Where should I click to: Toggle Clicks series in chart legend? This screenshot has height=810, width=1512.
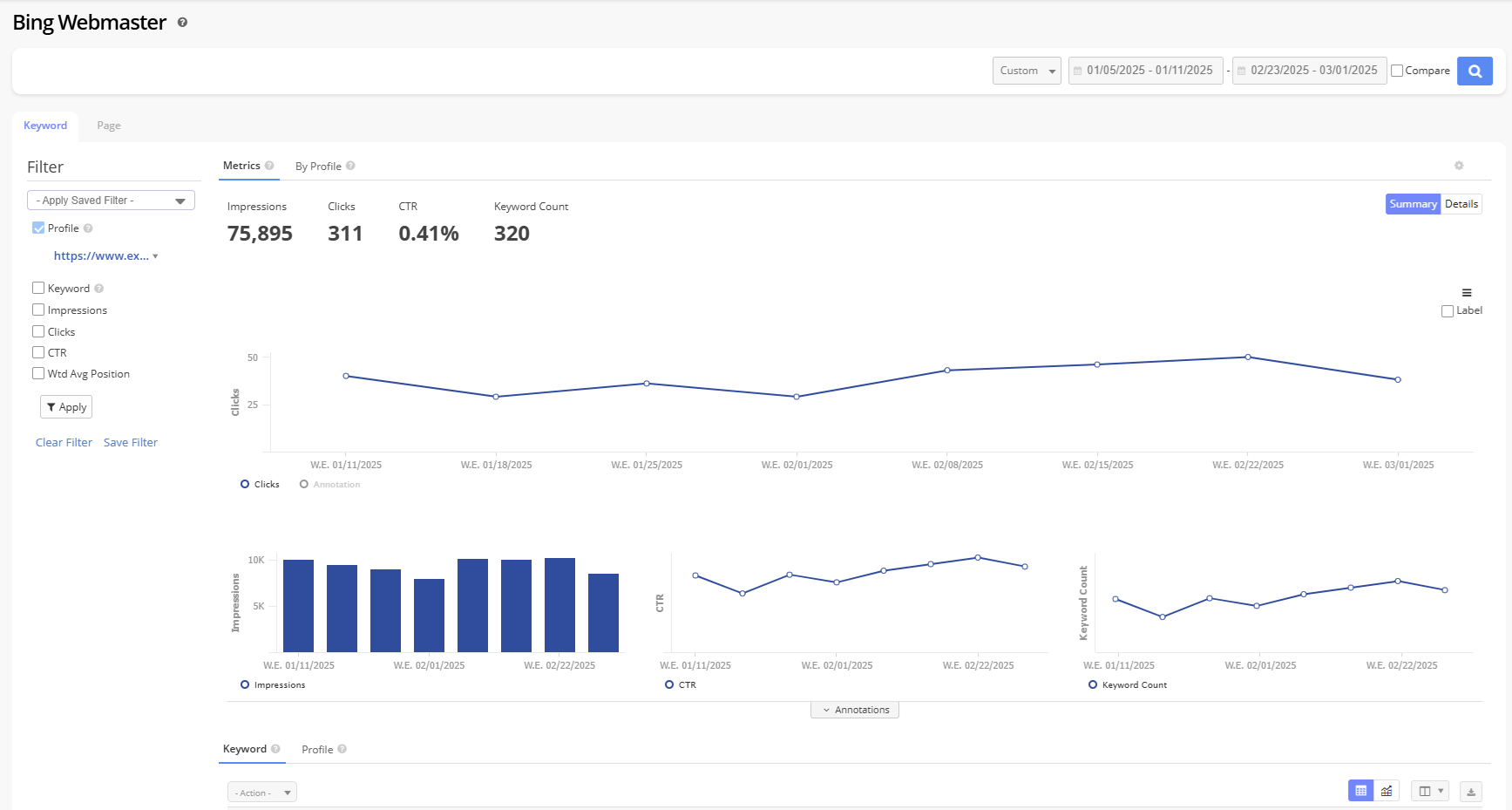[x=260, y=484]
